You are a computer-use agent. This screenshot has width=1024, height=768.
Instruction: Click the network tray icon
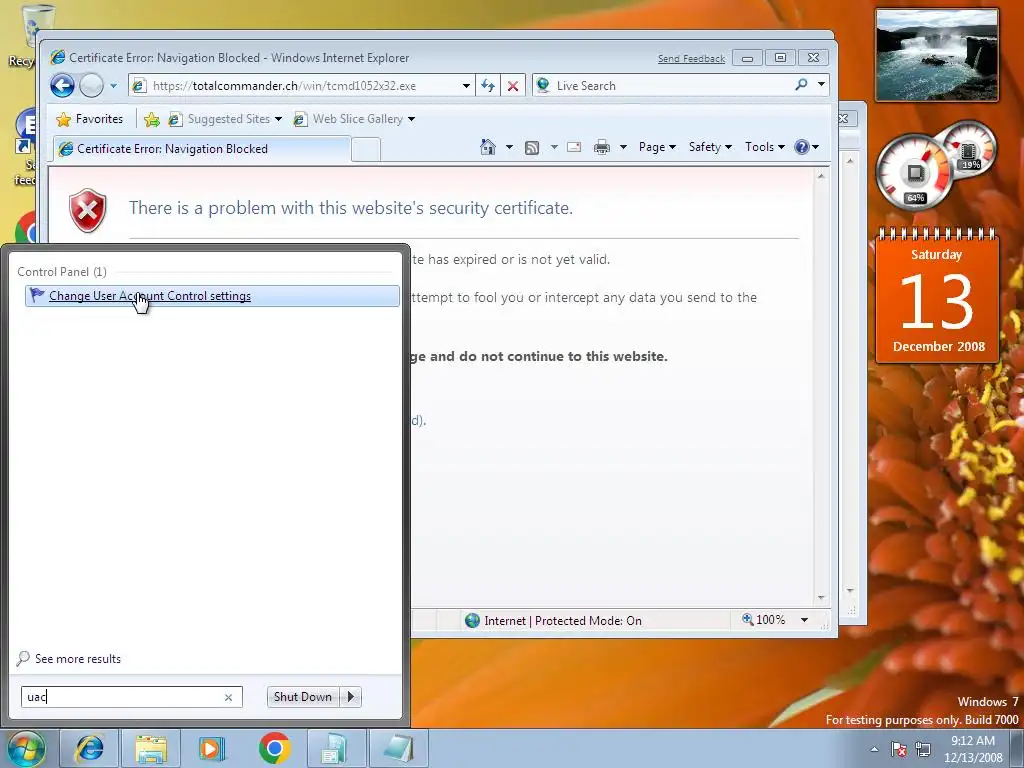923,749
